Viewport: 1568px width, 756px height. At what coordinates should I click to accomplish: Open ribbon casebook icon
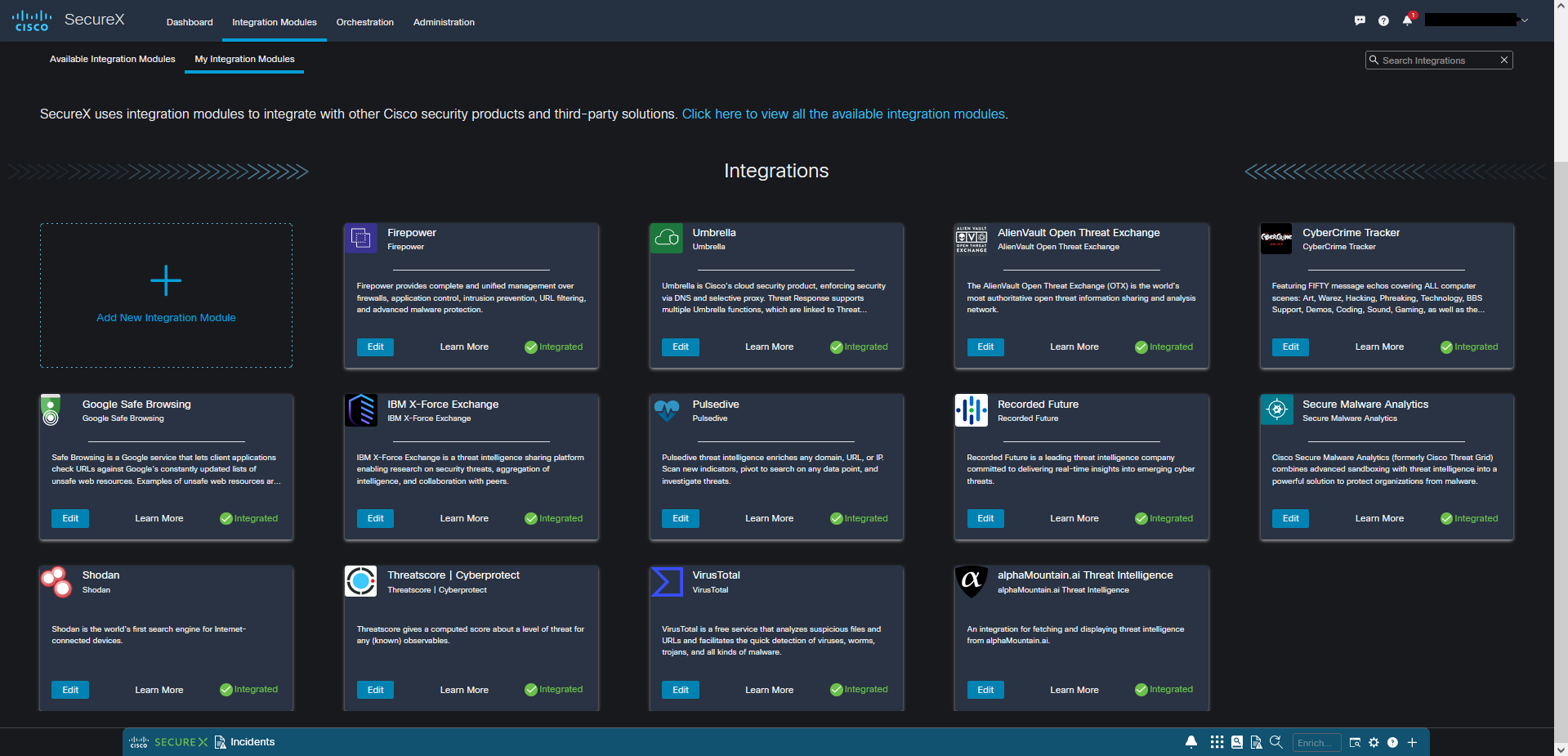tap(1237, 742)
